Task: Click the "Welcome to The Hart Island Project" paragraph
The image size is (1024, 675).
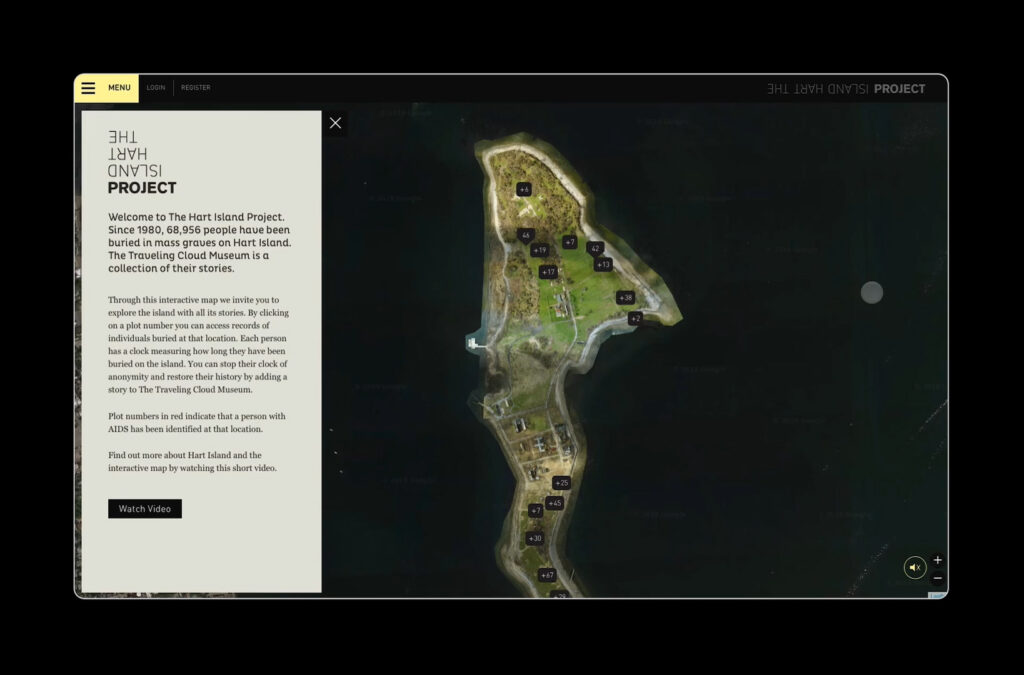Action: (200, 242)
